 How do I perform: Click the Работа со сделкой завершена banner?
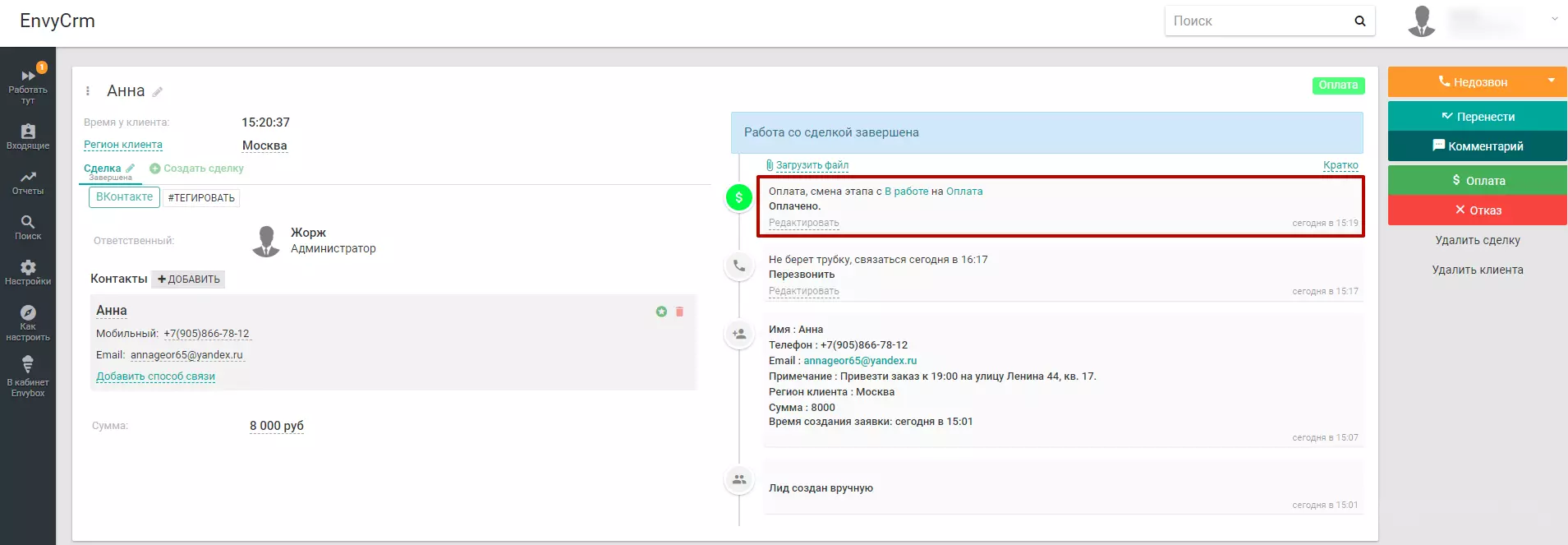pos(1047,133)
